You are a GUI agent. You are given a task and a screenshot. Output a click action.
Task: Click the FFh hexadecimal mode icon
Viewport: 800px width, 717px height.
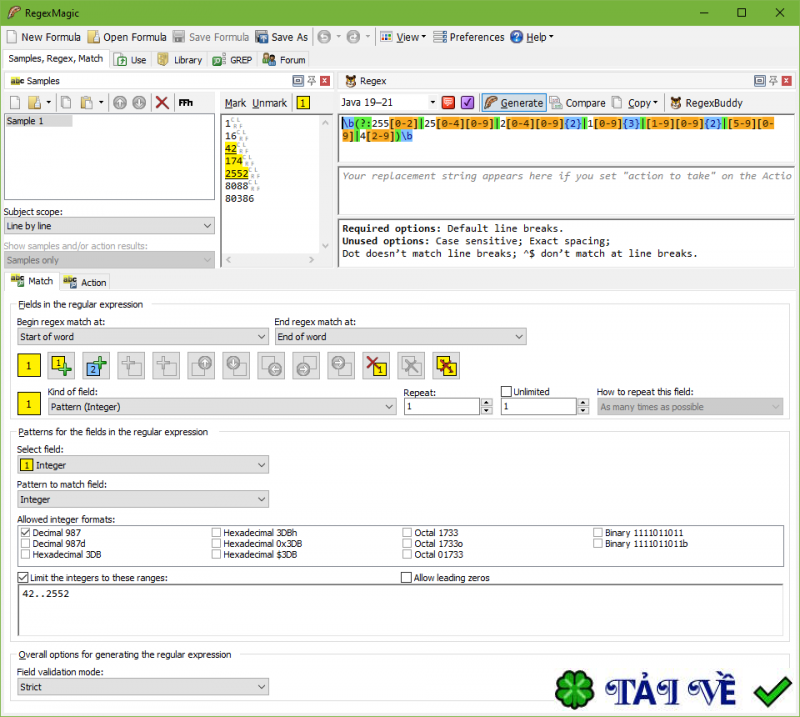[x=186, y=103]
